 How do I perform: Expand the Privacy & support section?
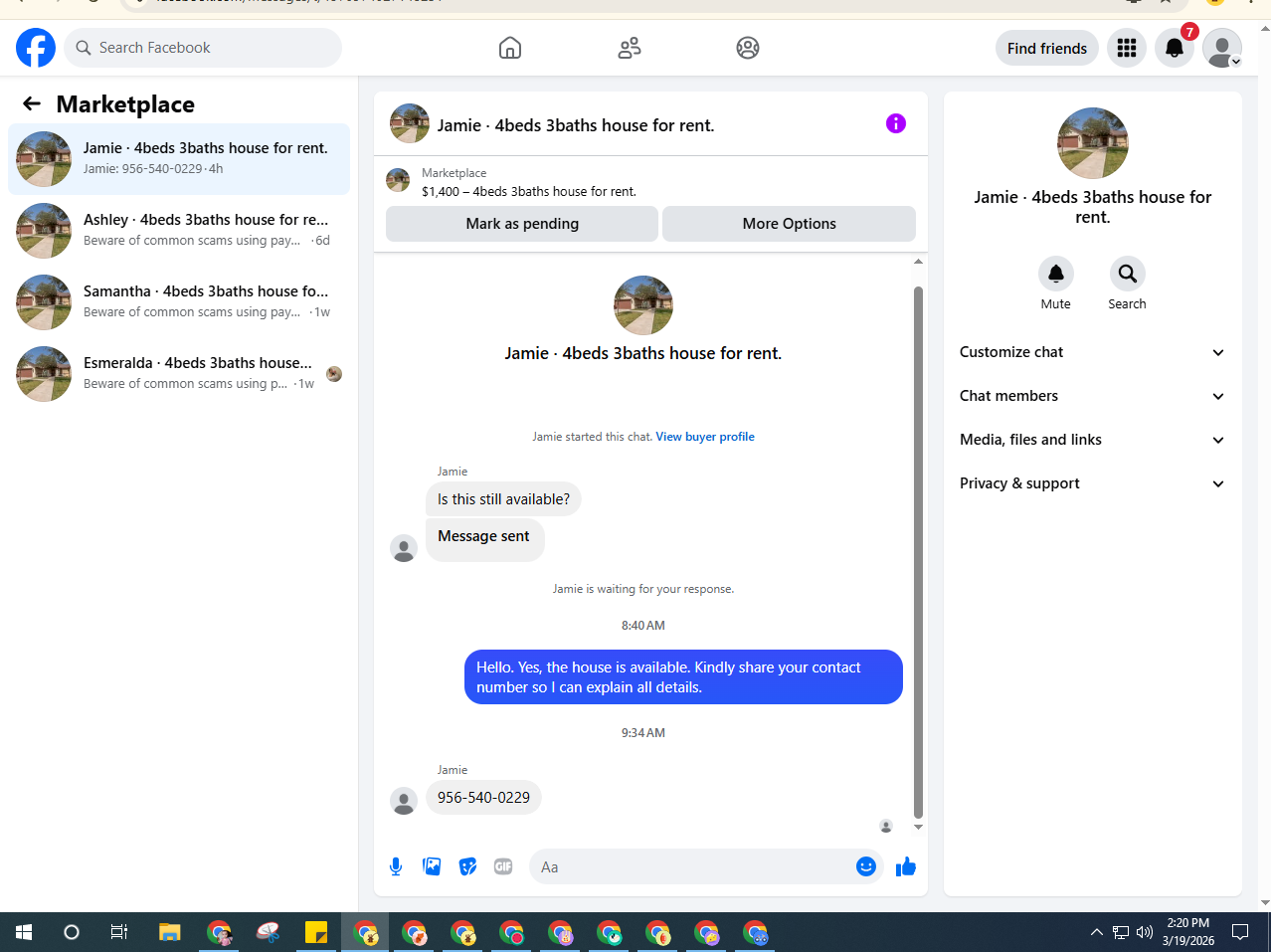tap(1092, 483)
